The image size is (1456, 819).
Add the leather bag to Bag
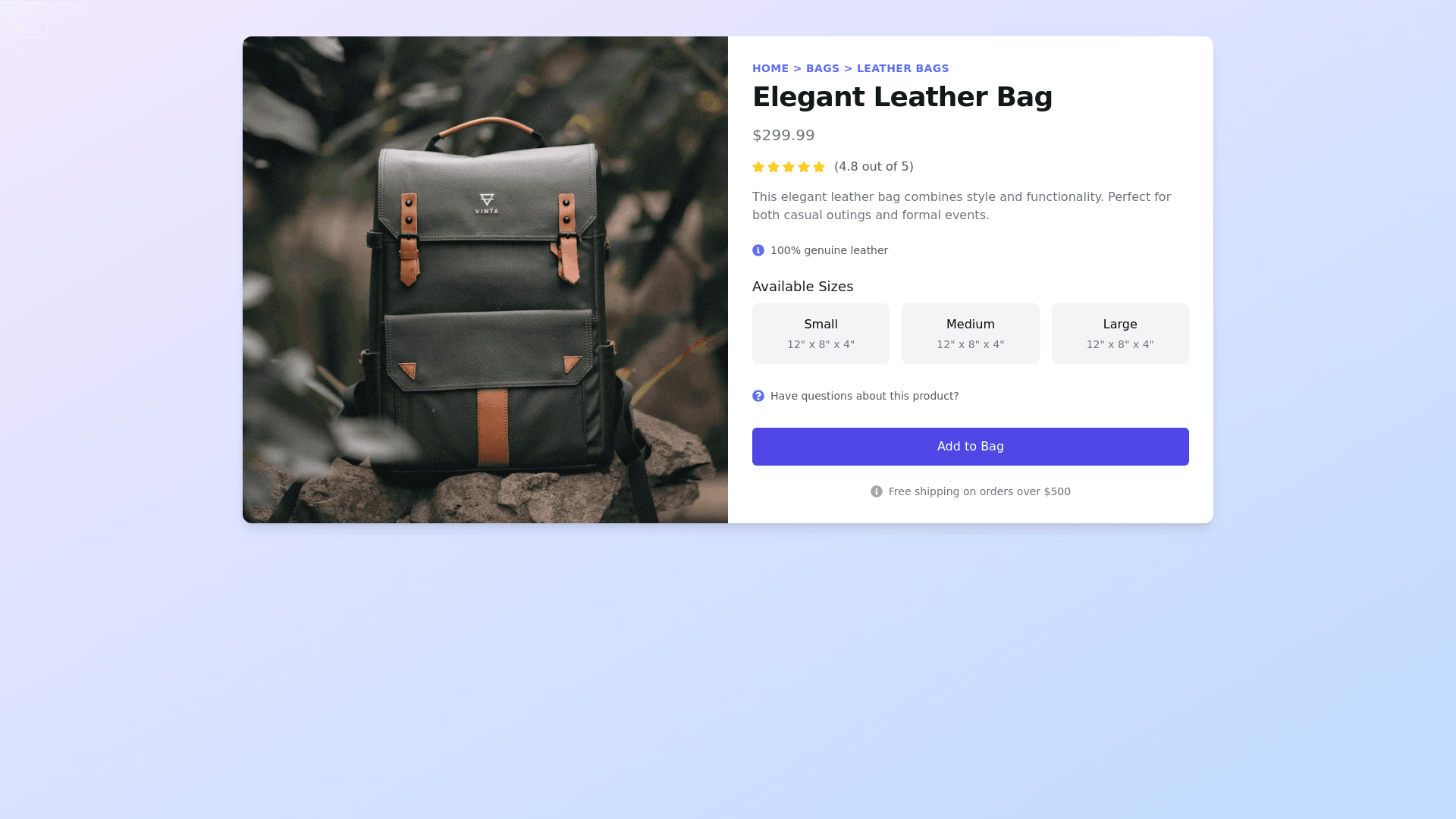point(971,447)
